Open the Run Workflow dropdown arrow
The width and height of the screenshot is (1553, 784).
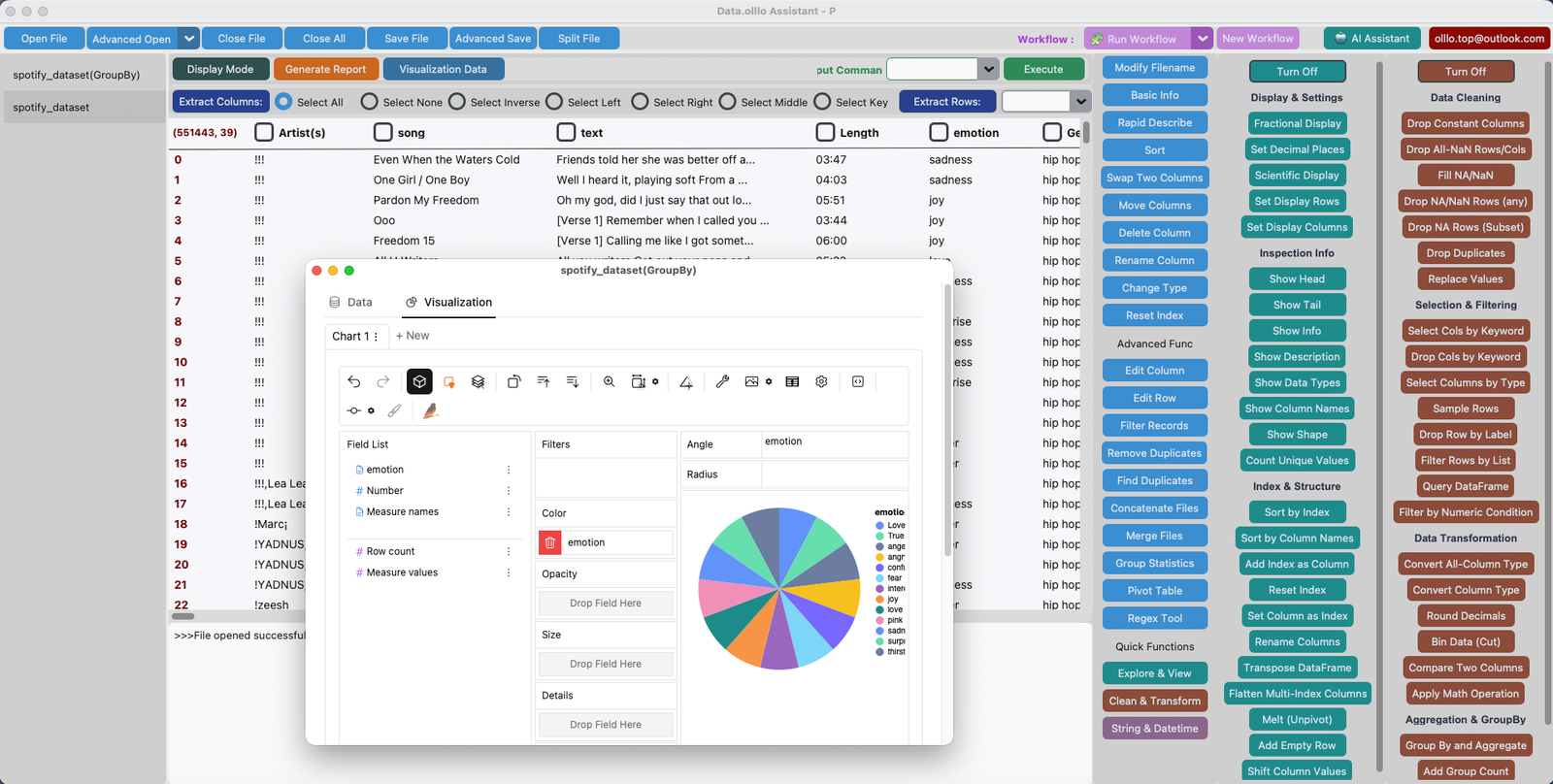point(1203,39)
